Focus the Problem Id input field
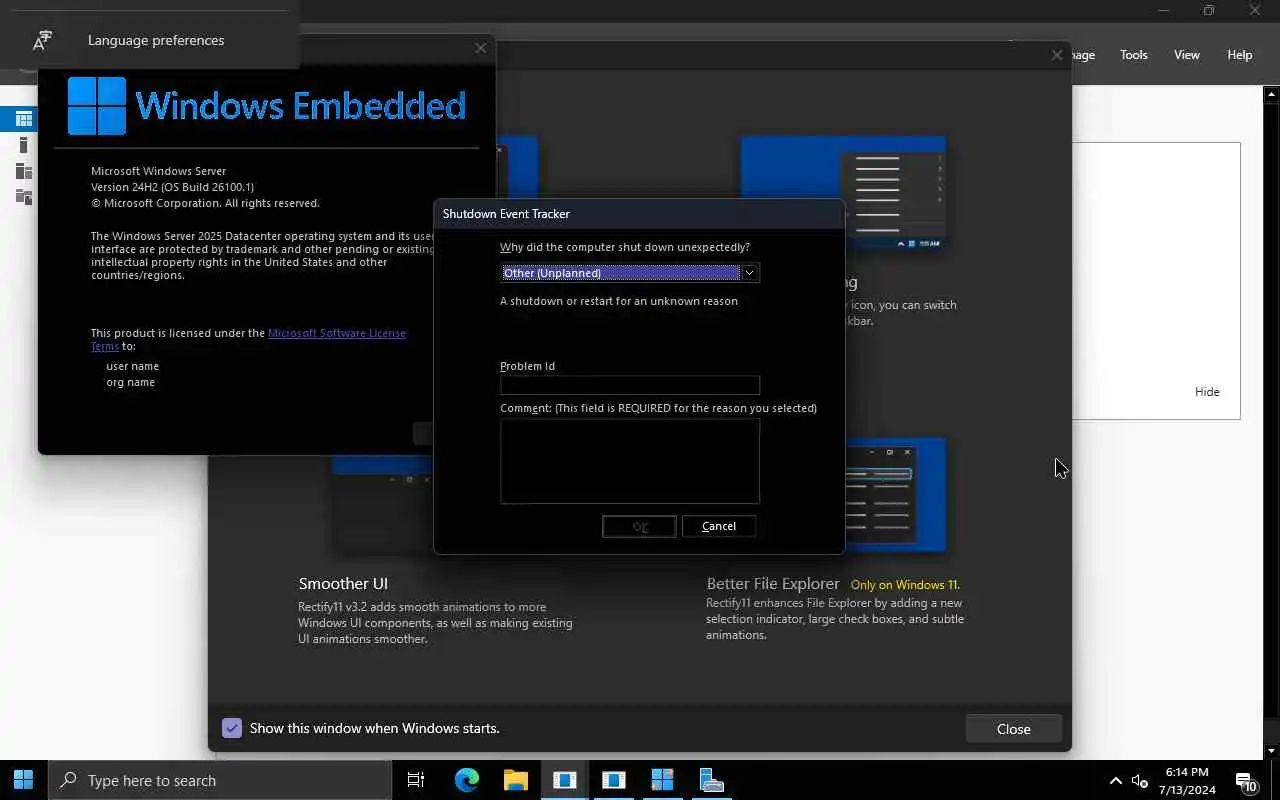 coord(629,385)
